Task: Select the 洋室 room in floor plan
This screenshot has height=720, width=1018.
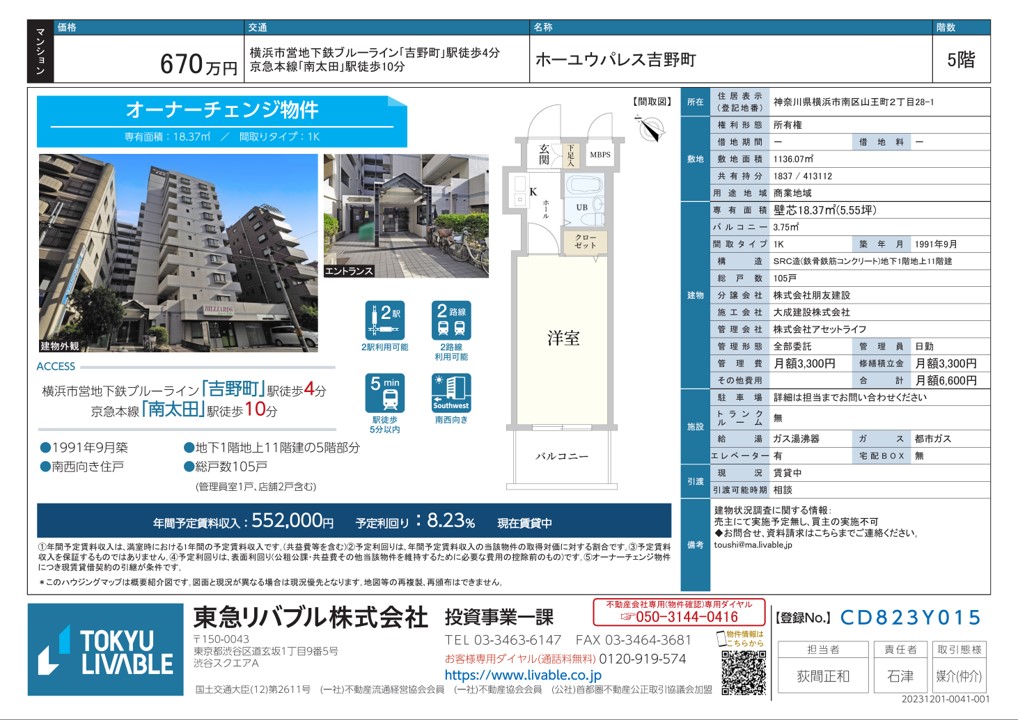Action: (x=562, y=338)
